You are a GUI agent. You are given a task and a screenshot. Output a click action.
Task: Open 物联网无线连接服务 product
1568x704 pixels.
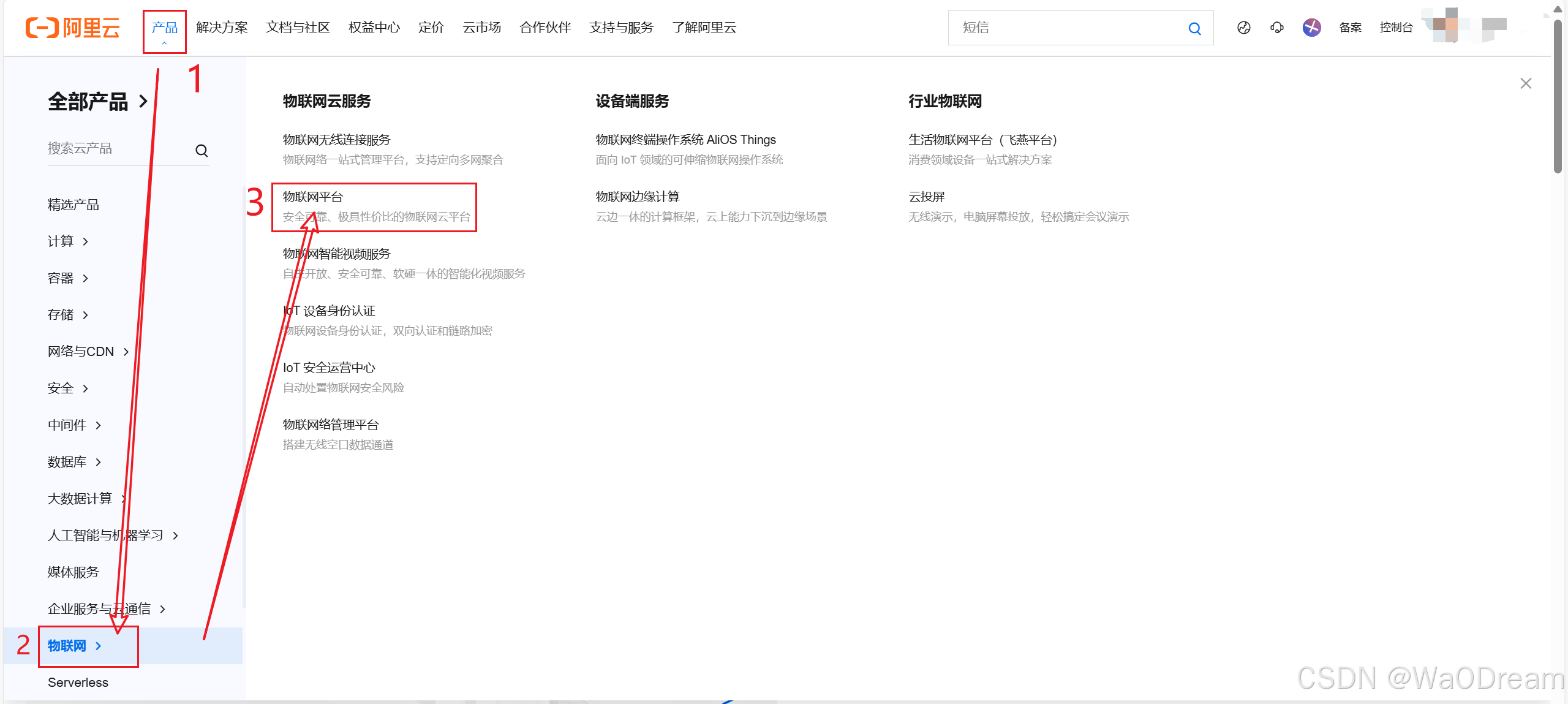click(x=336, y=140)
